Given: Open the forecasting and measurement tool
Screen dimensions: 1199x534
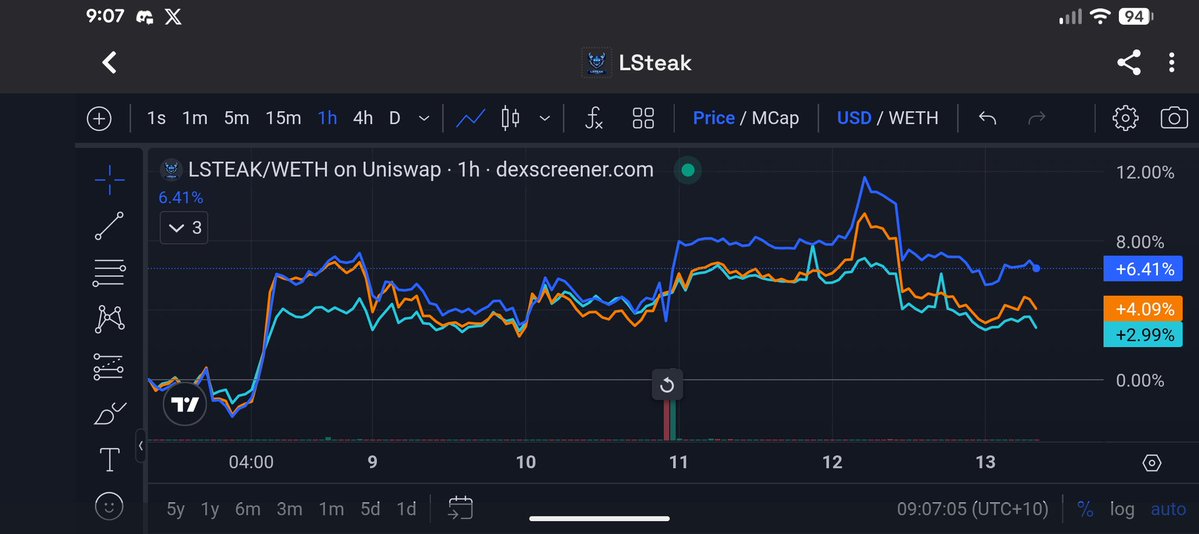Looking at the screenshot, I should click(109, 366).
